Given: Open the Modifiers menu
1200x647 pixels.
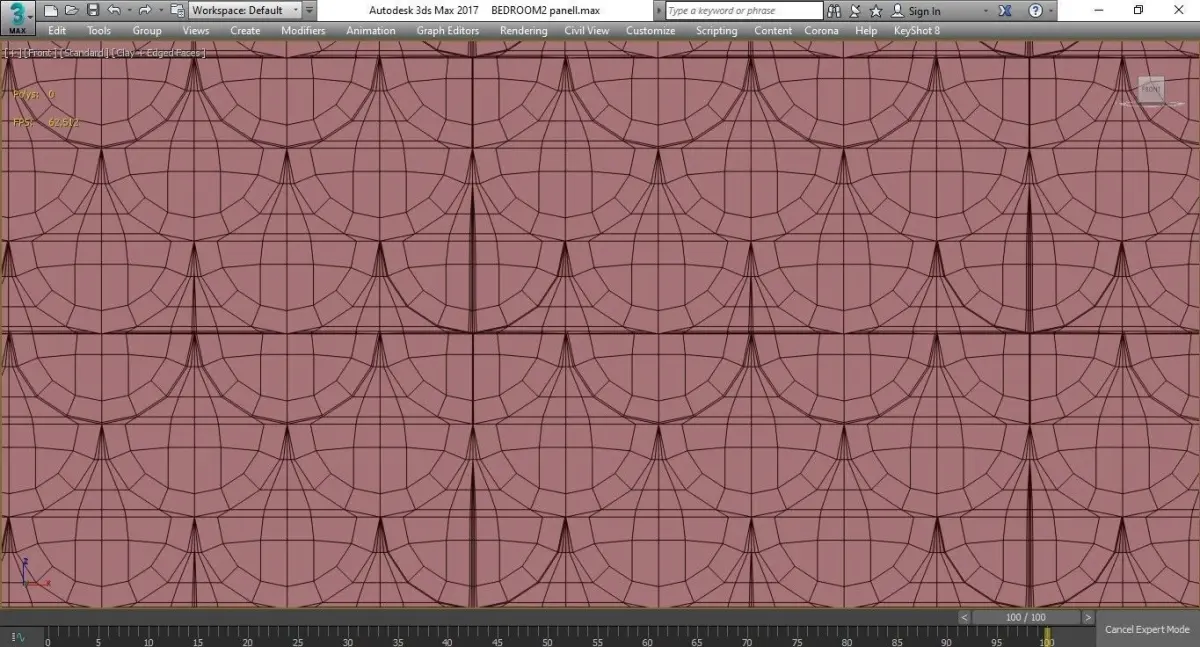Looking at the screenshot, I should click(303, 31).
